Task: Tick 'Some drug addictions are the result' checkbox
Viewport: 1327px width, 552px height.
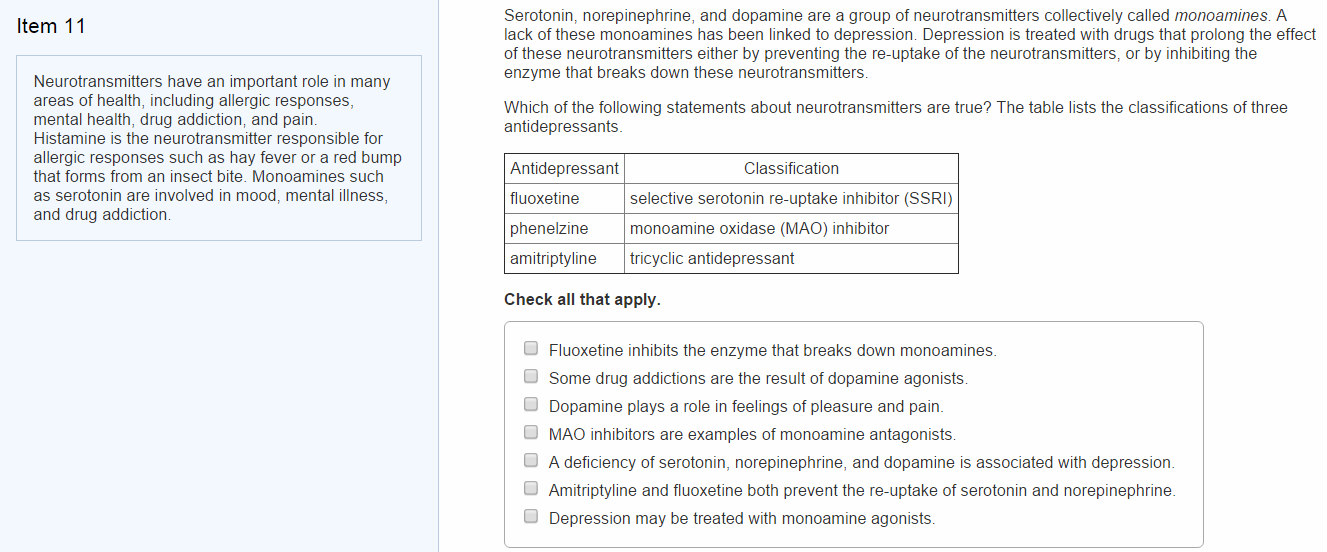Action: point(531,377)
